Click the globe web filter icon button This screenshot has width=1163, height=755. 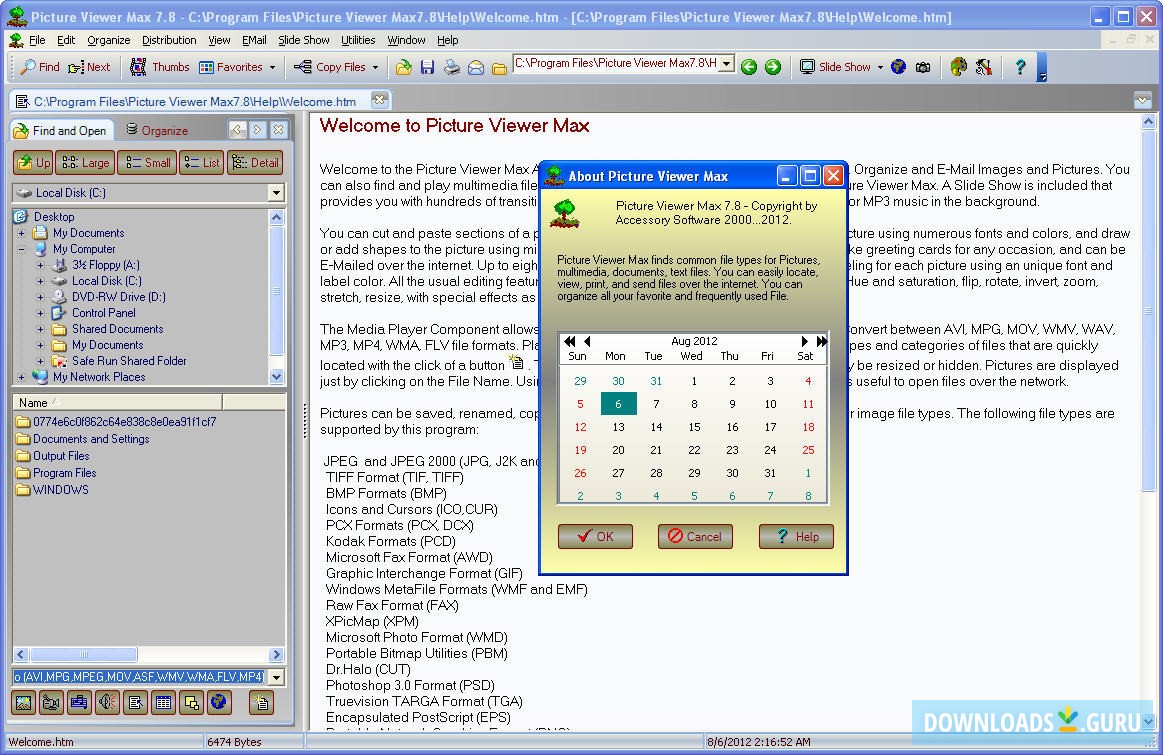(x=219, y=702)
